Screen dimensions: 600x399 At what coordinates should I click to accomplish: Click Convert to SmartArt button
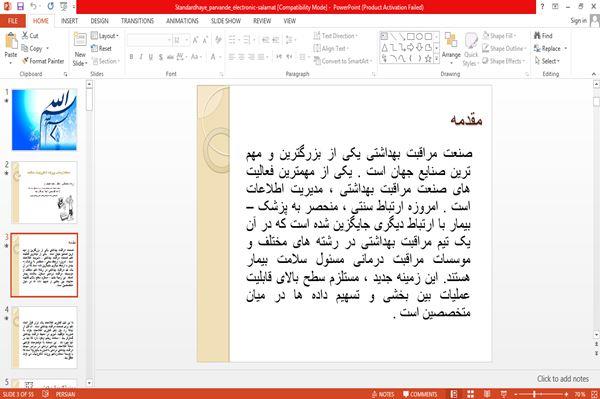coord(342,61)
